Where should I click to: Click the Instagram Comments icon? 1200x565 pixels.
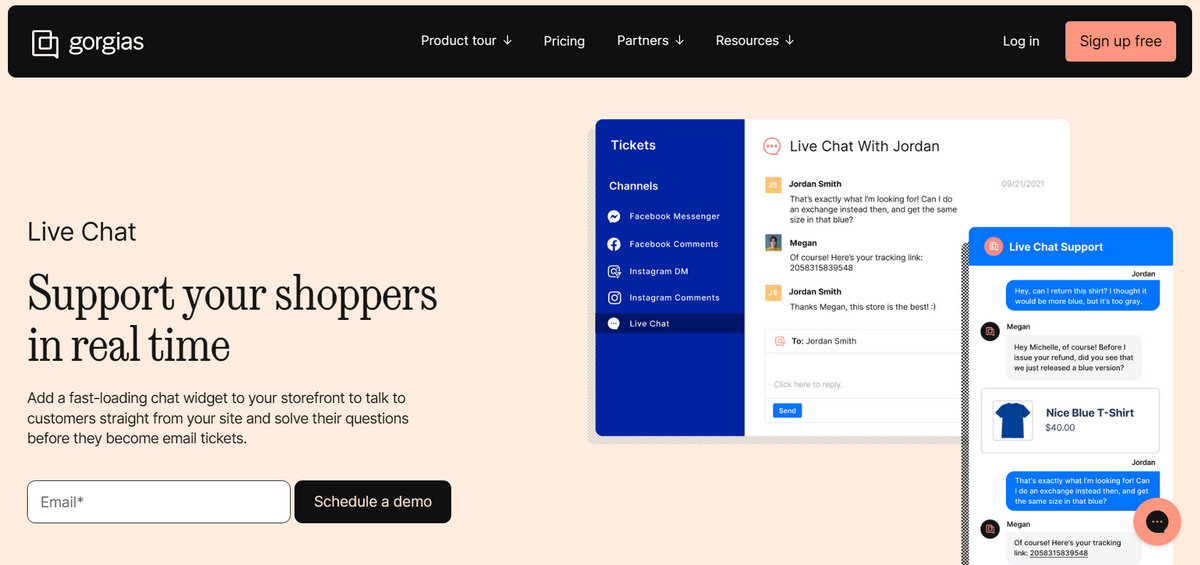click(614, 298)
